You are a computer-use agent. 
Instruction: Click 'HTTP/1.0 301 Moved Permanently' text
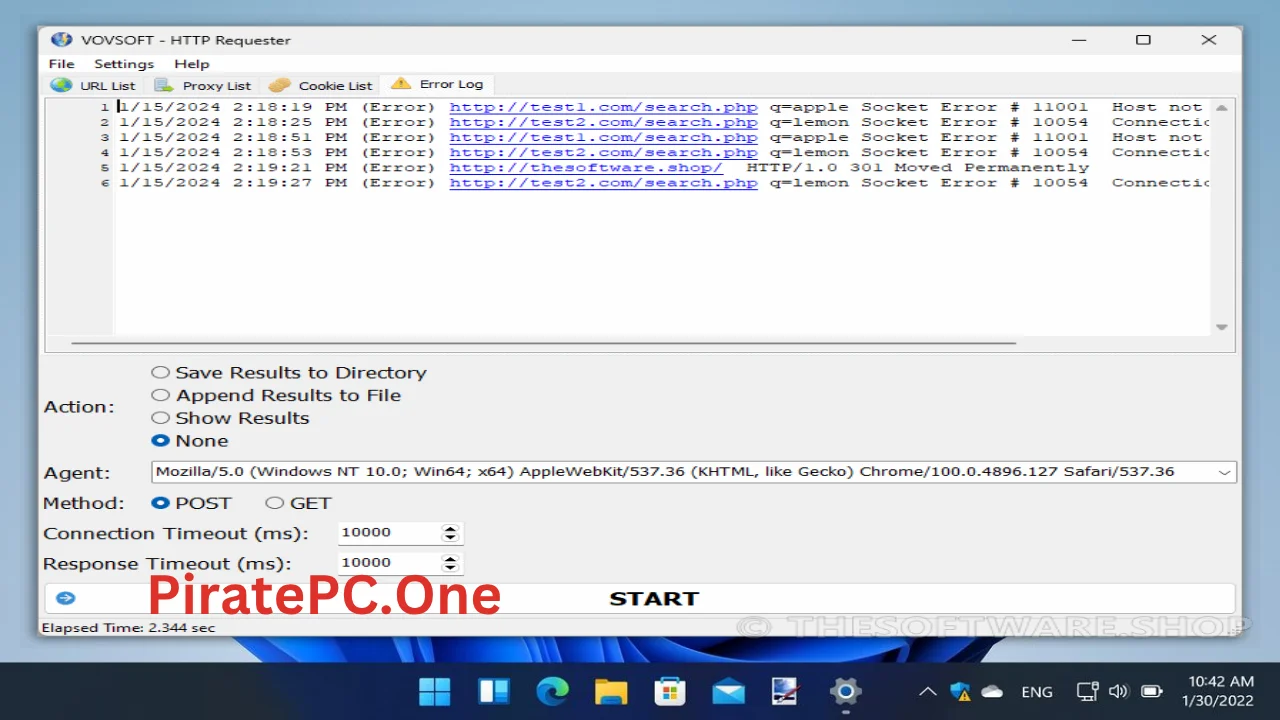pos(918,167)
